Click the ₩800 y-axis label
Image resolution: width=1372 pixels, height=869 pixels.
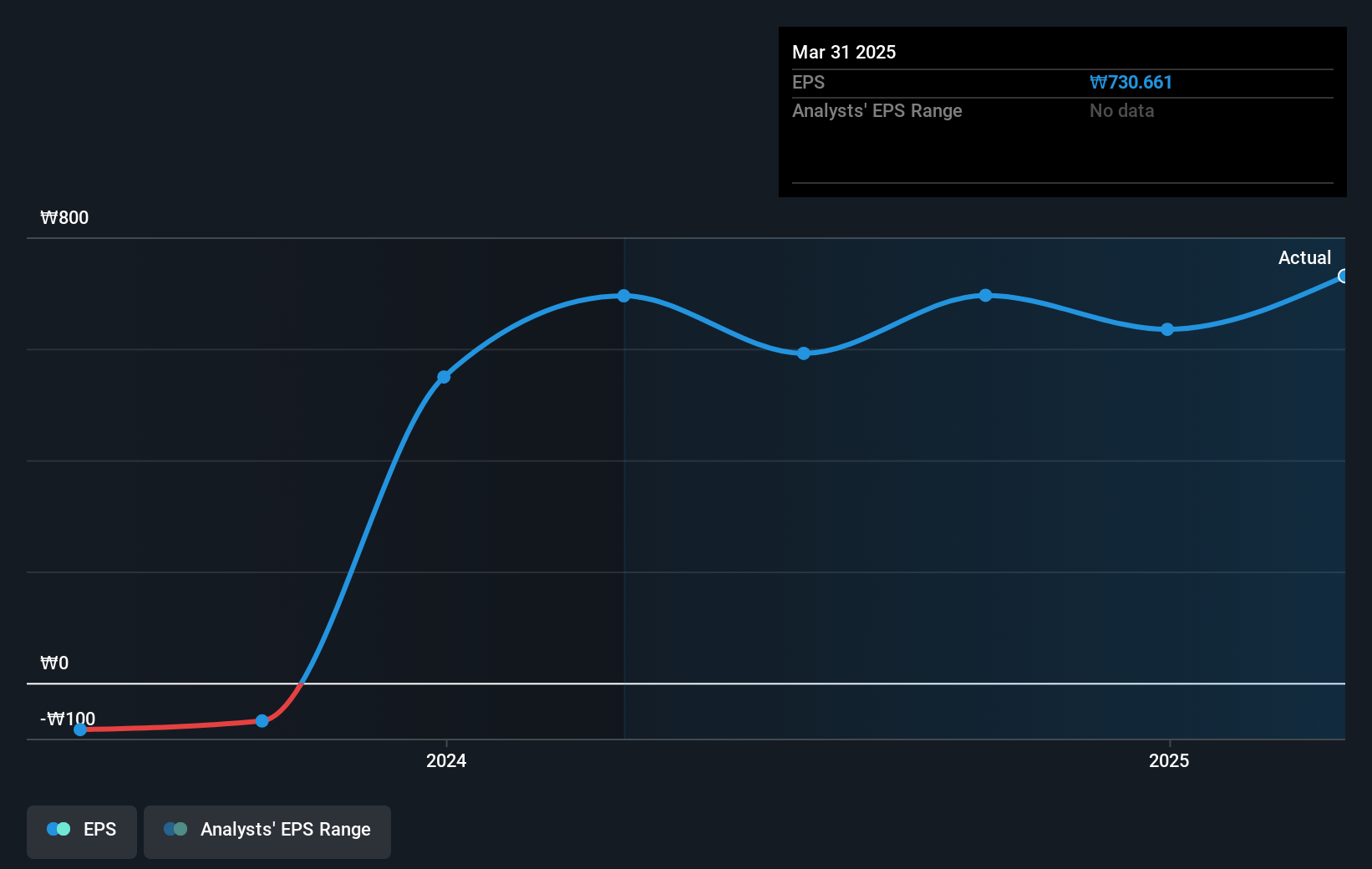pyautogui.click(x=64, y=218)
